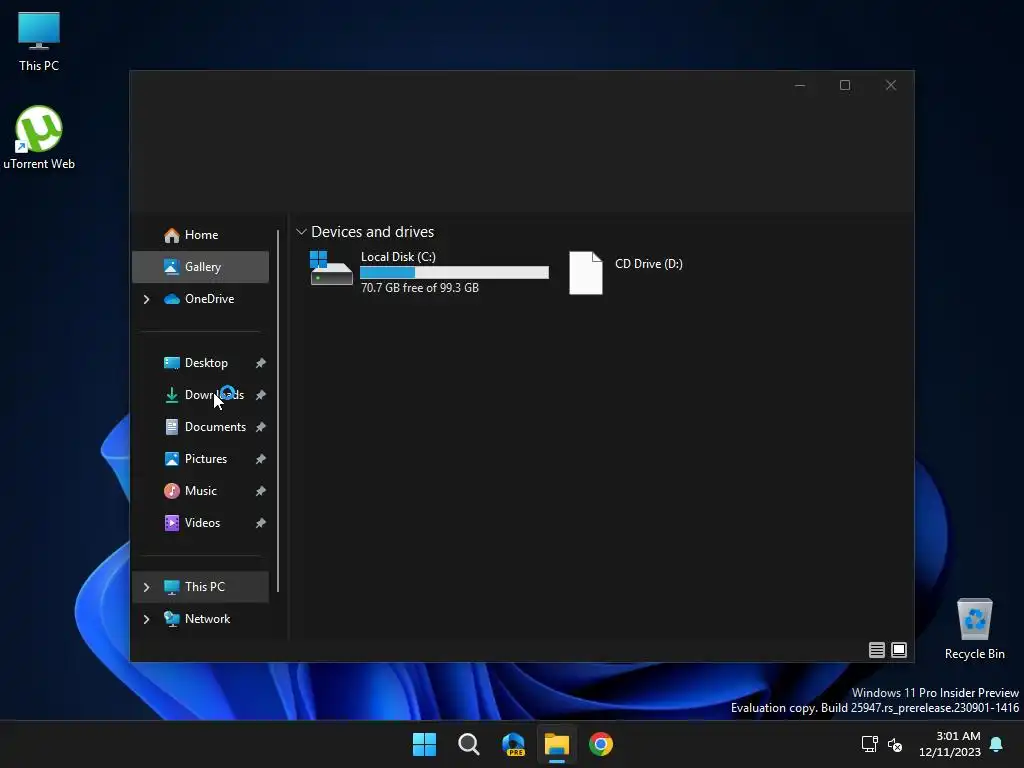This screenshot has width=1024, height=768.
Task: Open the Documents folder in sidebar
Action: coord(200,426)
